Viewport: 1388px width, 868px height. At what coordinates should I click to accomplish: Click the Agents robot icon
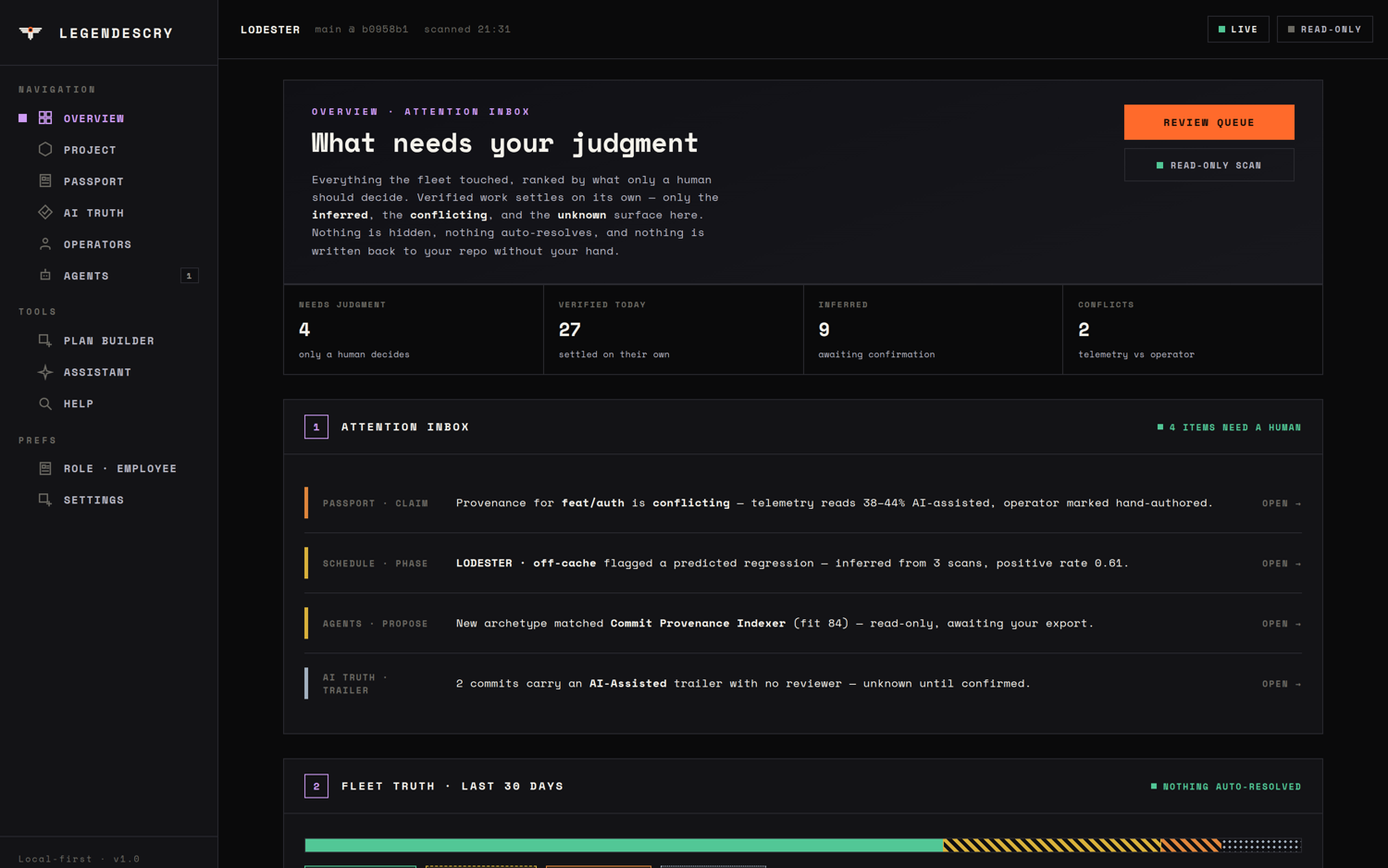pos(45,276)
